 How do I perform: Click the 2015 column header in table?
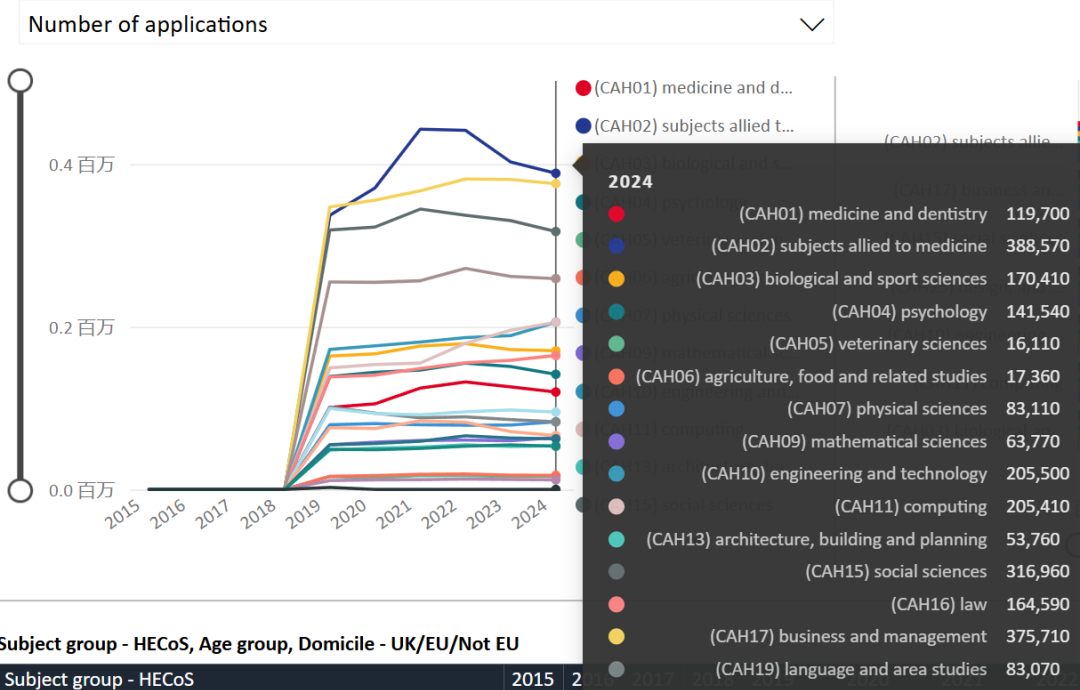532,680
